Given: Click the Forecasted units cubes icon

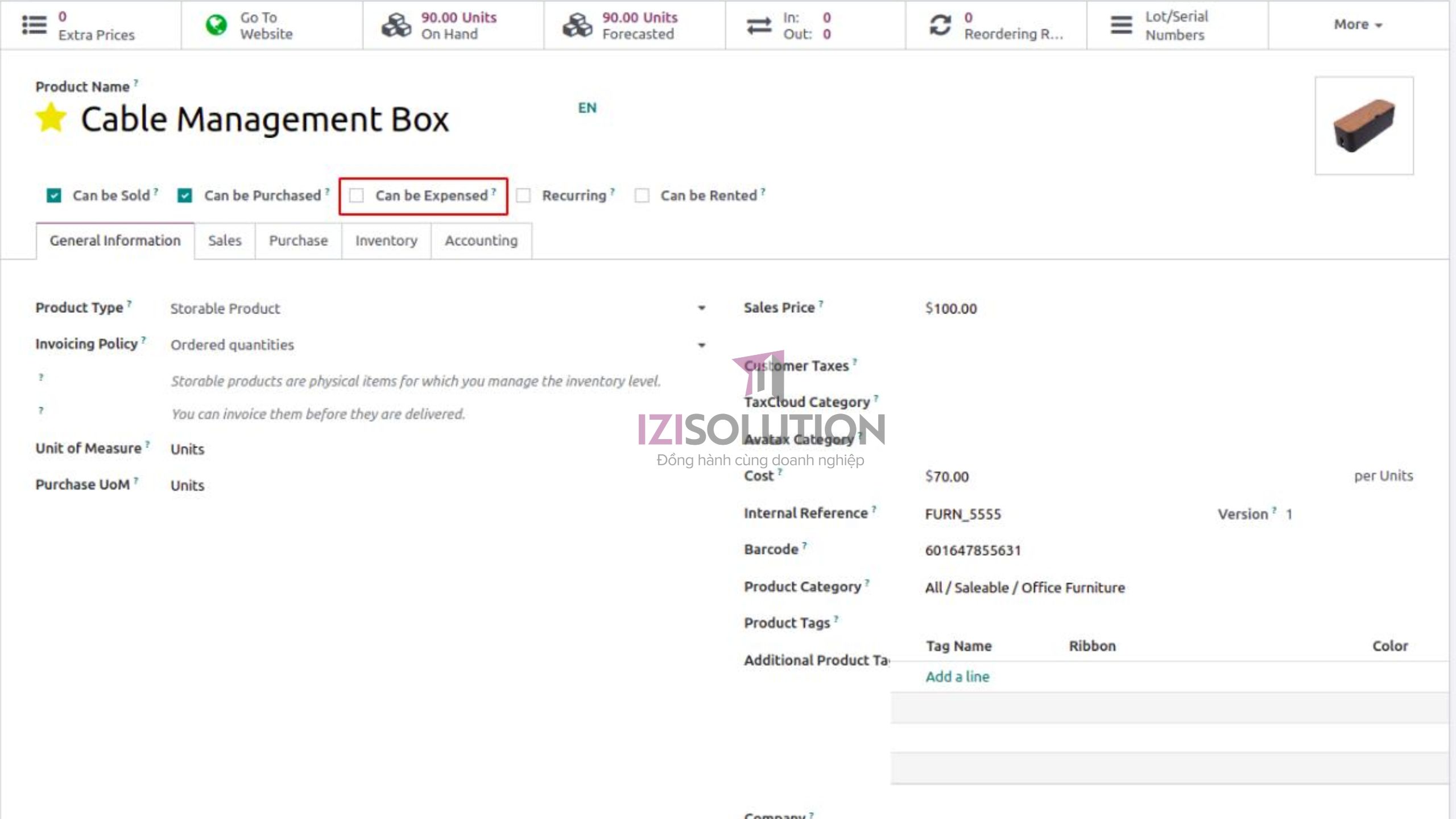Looking at the screenshot, I should point(577,25).
